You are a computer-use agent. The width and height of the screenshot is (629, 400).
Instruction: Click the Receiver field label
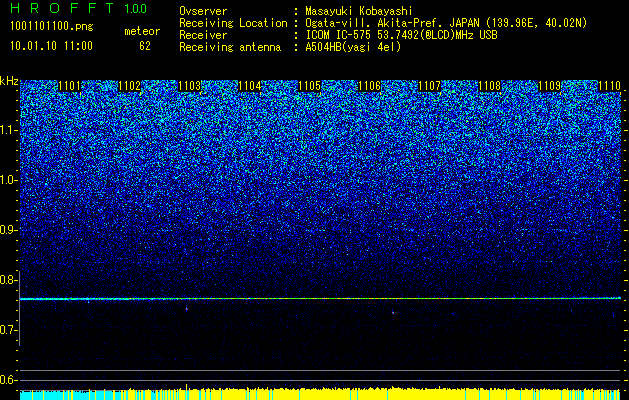pyautogui.click(x=203, y=35)
